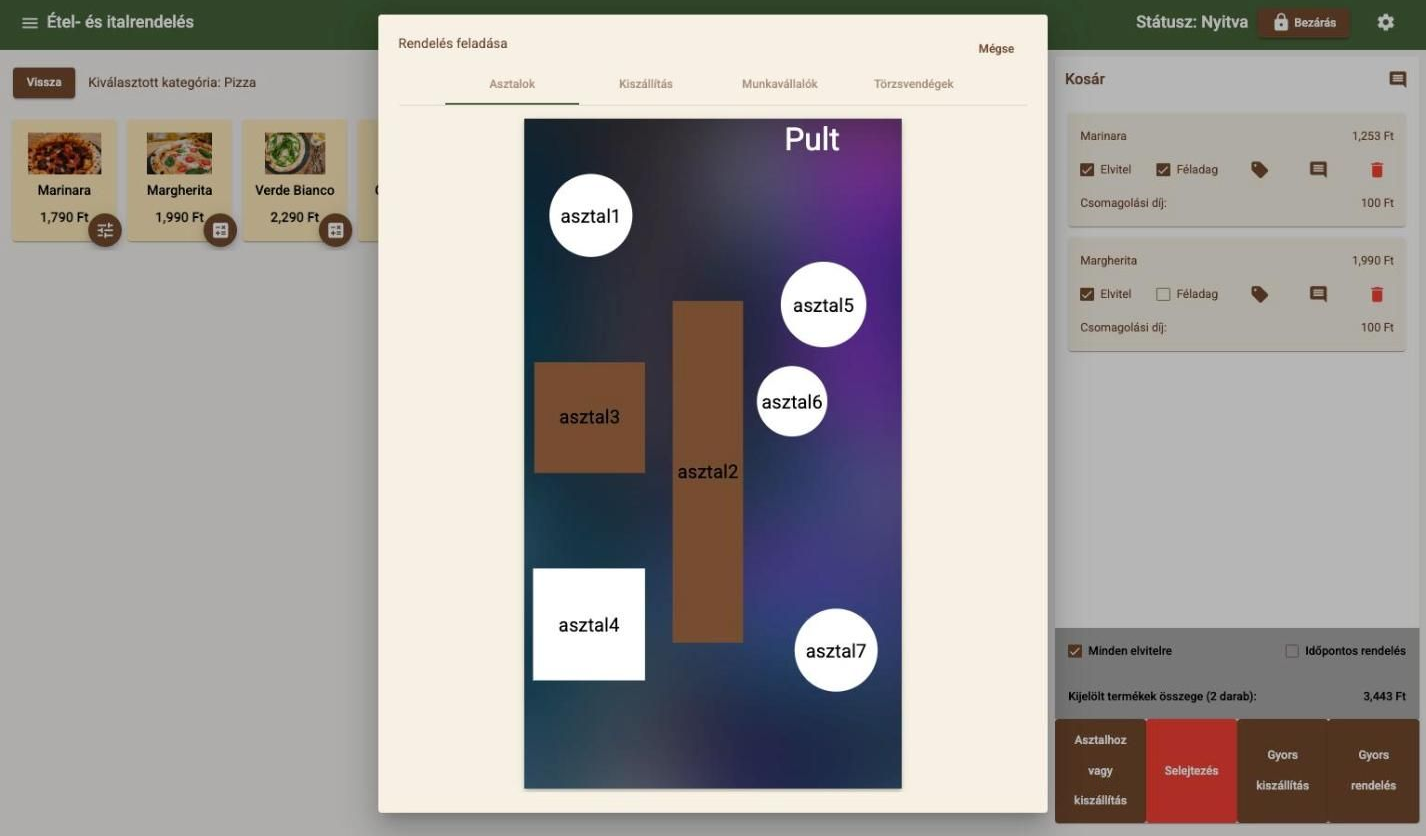Add a comment to the Marinara basket item
Image resolution: width=1426 pixels, height=836 pixels.
pyautogui.click(x=1318, y=170)
